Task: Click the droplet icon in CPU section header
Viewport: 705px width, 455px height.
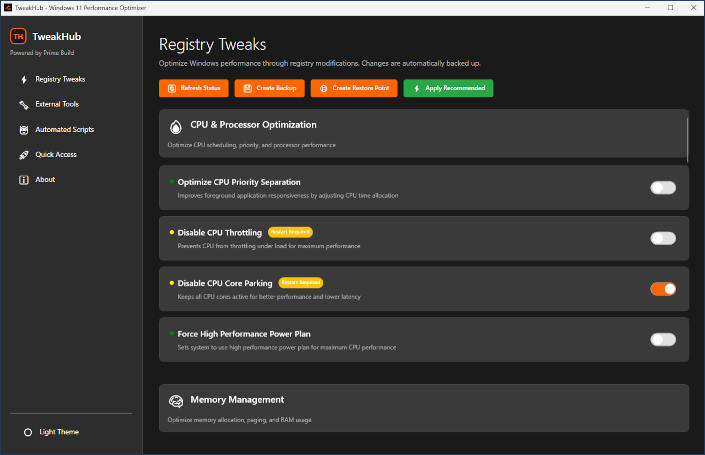Action: (x=176, y=127)
